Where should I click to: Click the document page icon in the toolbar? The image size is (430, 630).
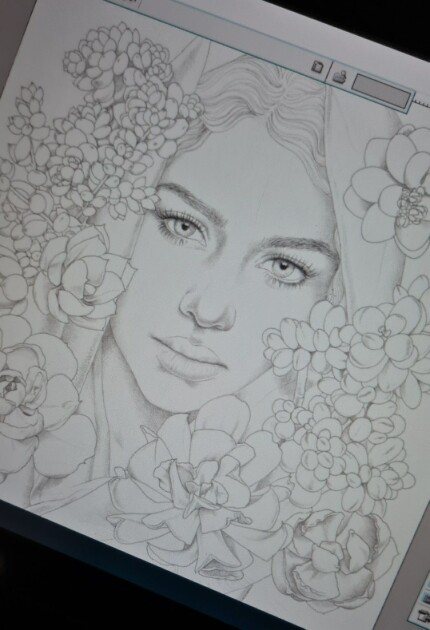[x=318, y=66]
